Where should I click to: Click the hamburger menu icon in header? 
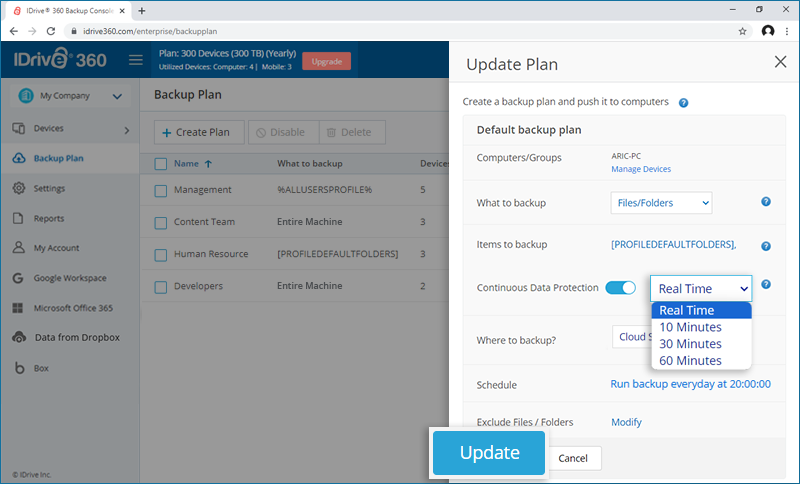click(x=135, y=60)
